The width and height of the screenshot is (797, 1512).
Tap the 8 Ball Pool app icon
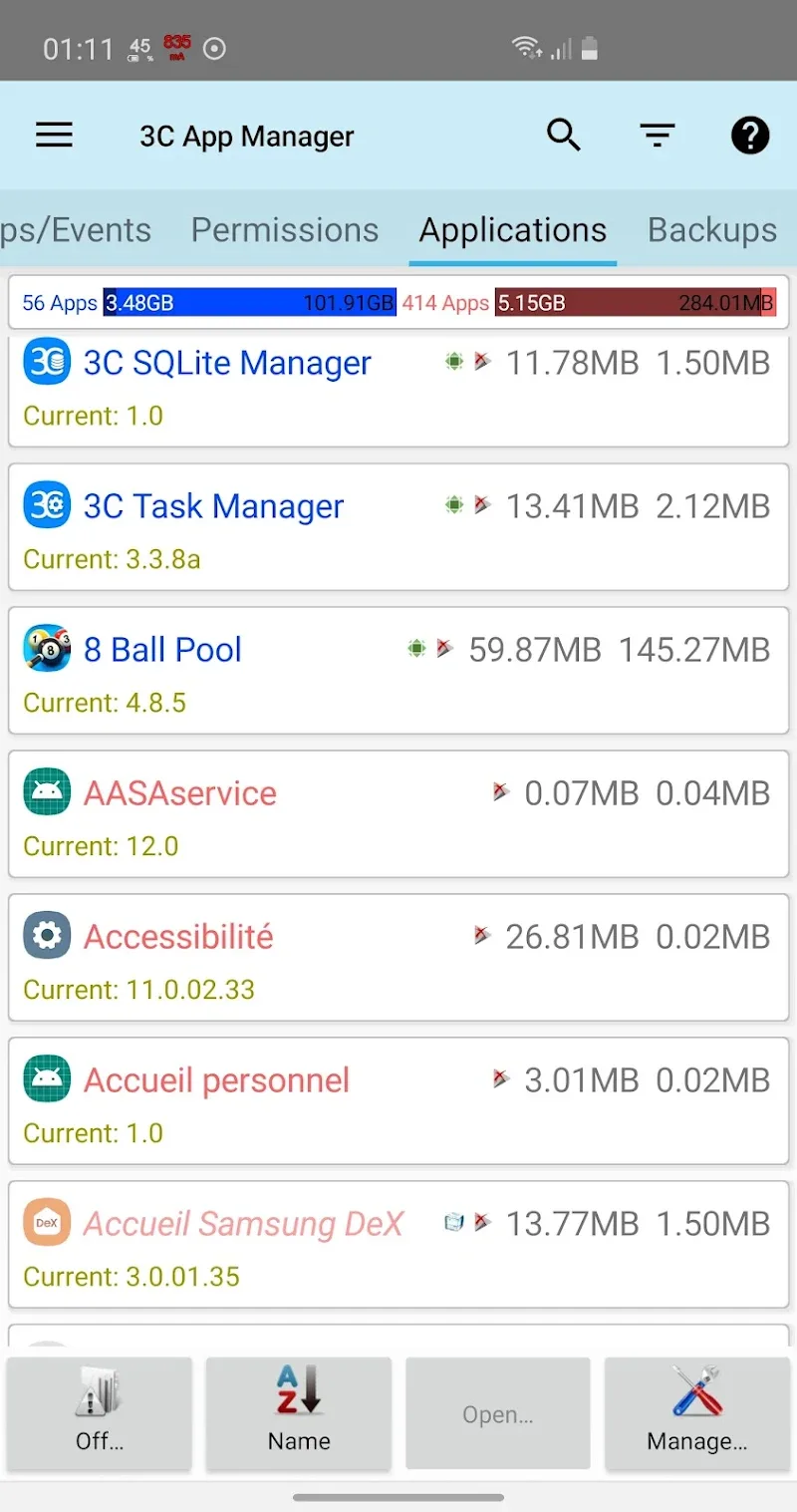click(x=47, y=649)
